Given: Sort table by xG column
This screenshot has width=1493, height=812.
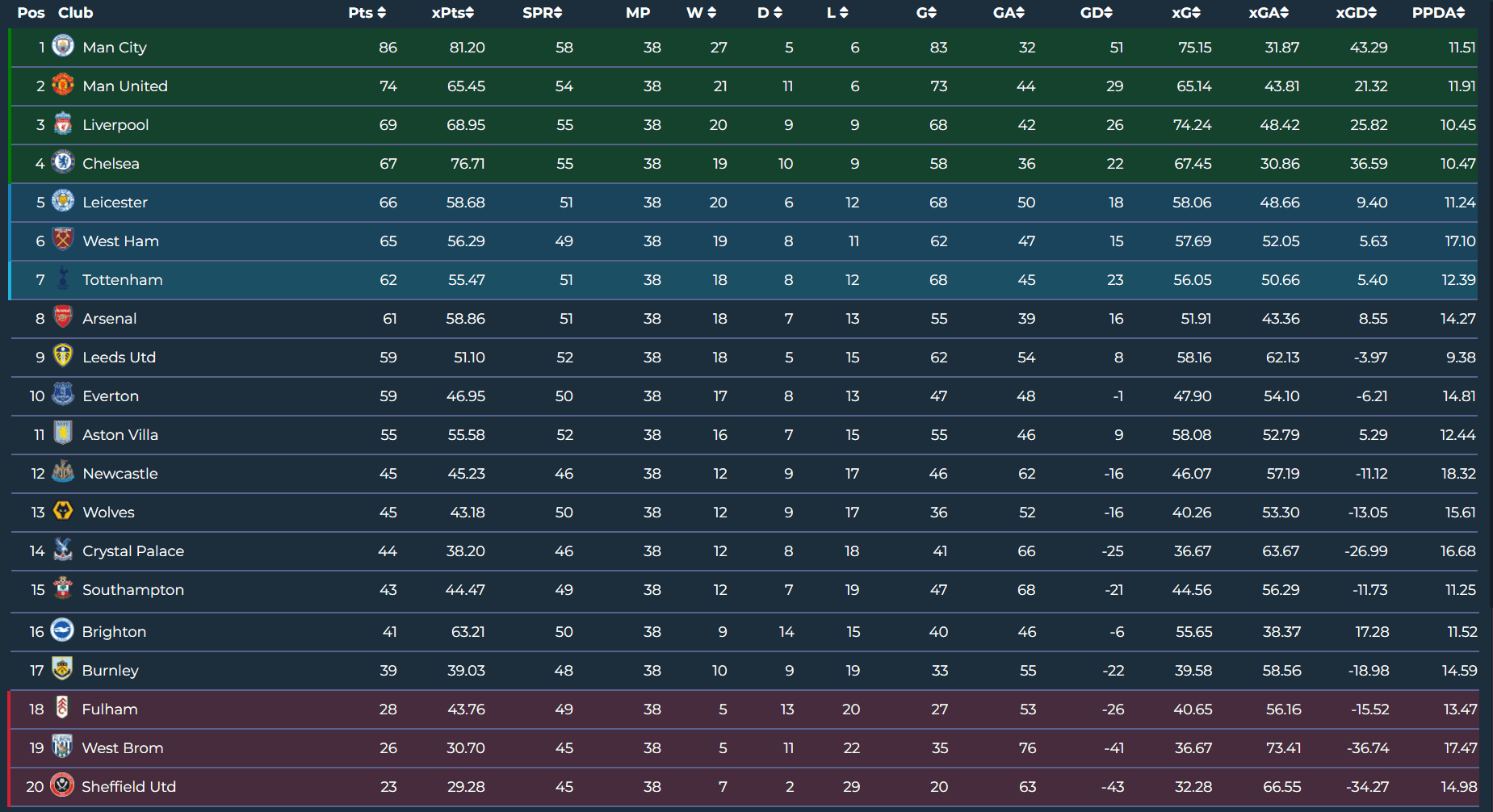Looking at the screenshot, I should coord(1187,13).
